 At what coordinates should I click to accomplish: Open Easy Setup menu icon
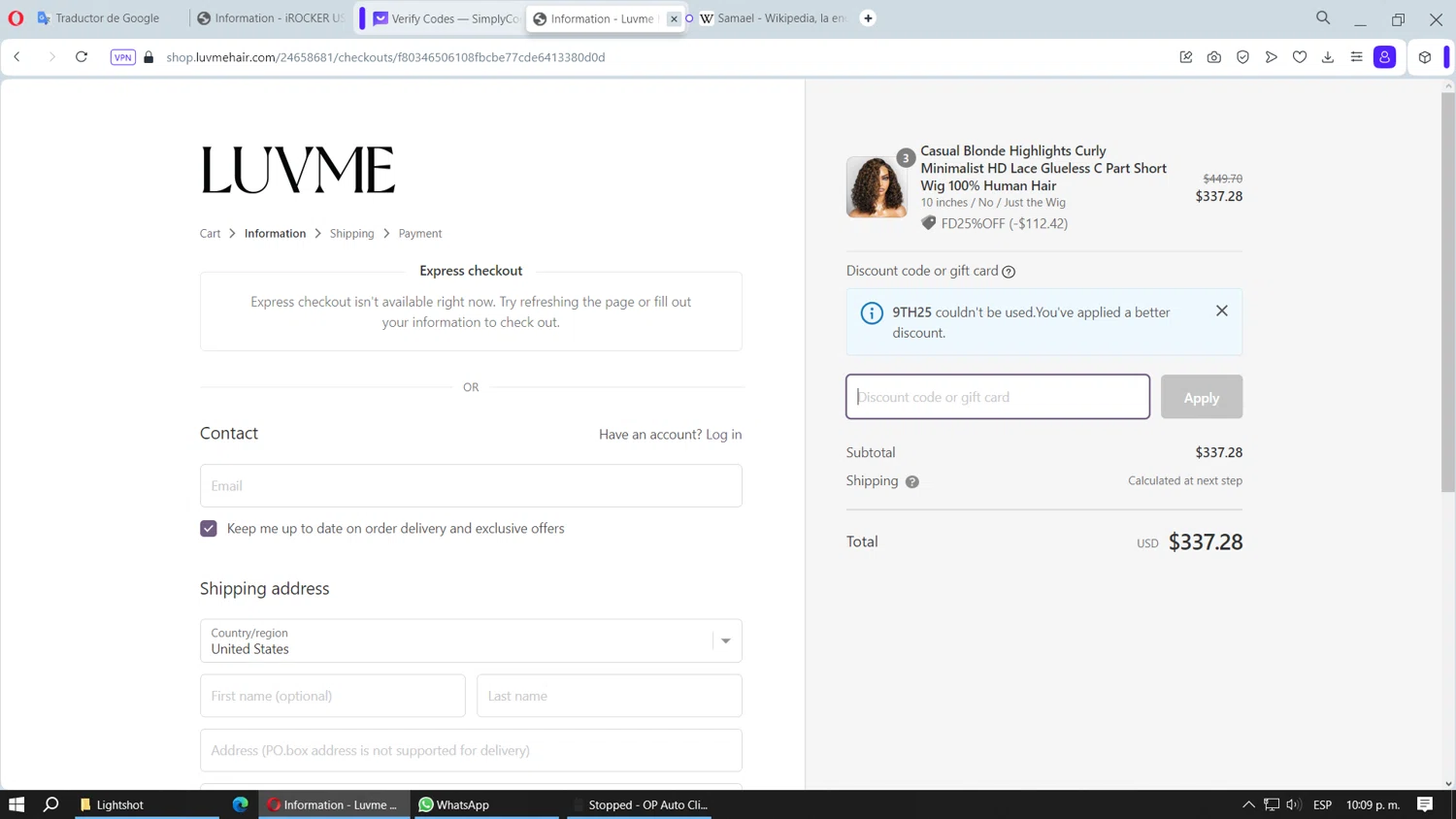(1357, 57)
